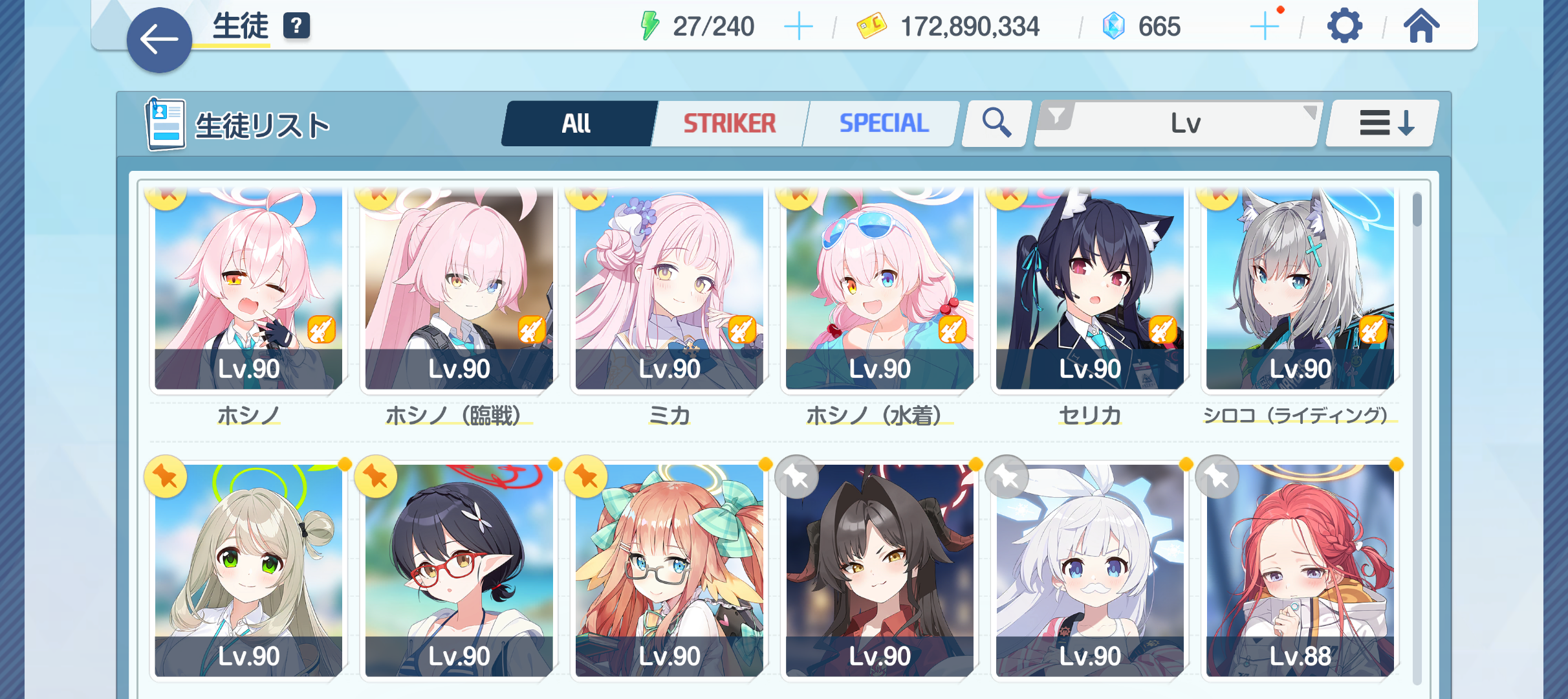Click the filter funnel icon
This screenshot has width=1568, height=699.
1056,116
